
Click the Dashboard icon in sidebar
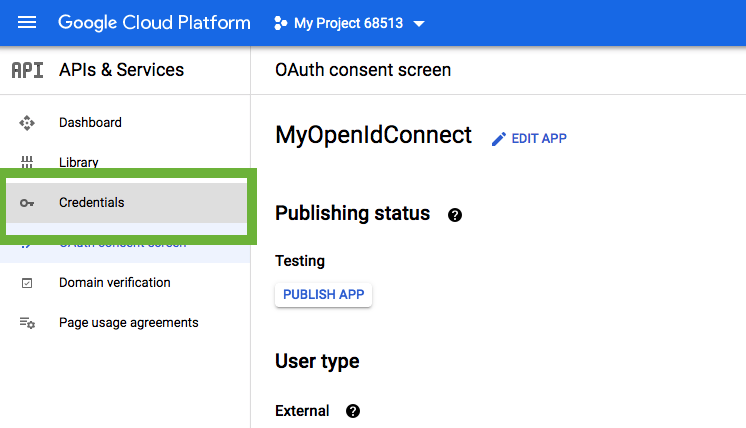coord(27,123)
